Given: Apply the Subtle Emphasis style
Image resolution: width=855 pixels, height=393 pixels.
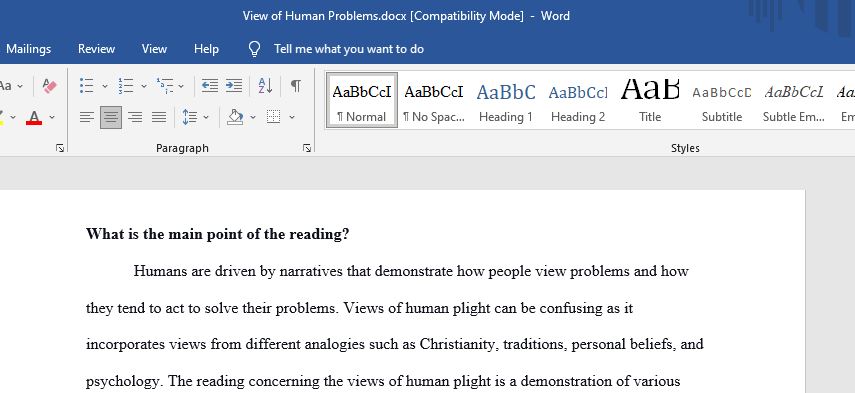Looking at the screenshot, I should [x=794, y=101].
